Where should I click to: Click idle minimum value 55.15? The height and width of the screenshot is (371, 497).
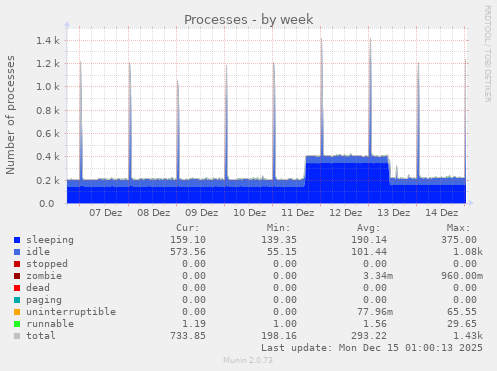pos(282,252)
